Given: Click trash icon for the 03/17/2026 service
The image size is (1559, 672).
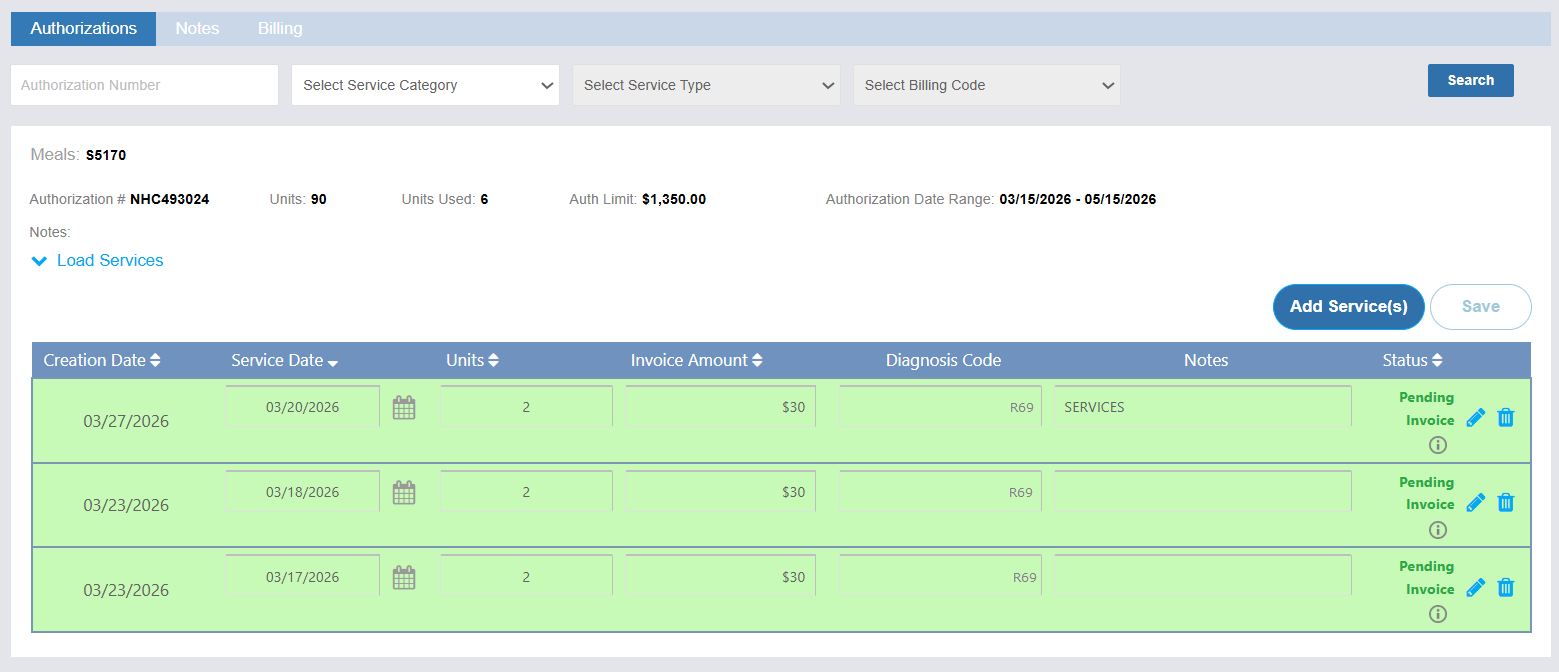Looking at the screenshot, I should [x=1506, y=588].
